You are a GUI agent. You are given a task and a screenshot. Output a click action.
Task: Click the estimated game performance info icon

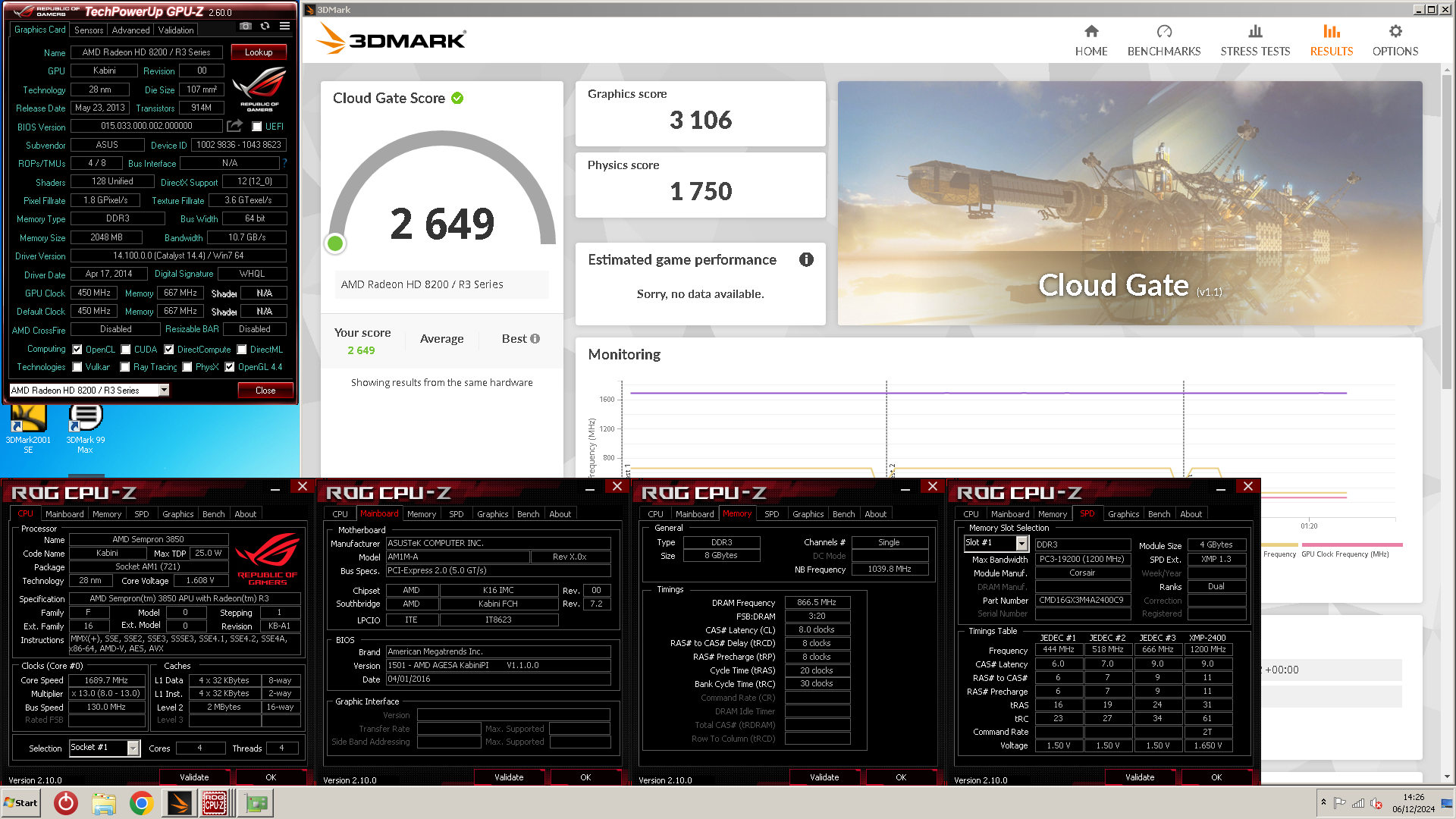pos(806,259)
